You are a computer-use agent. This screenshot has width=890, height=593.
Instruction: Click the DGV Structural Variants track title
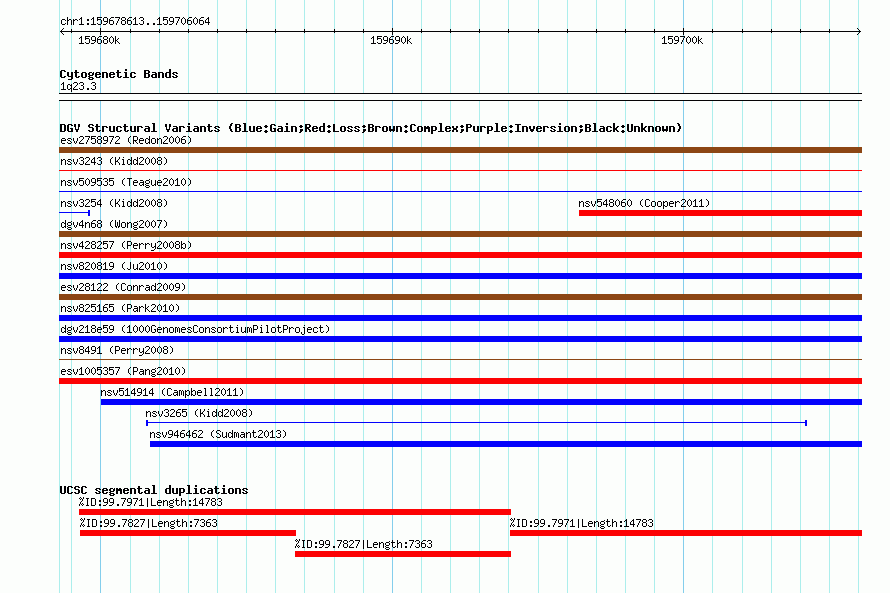tap(371, 128)
